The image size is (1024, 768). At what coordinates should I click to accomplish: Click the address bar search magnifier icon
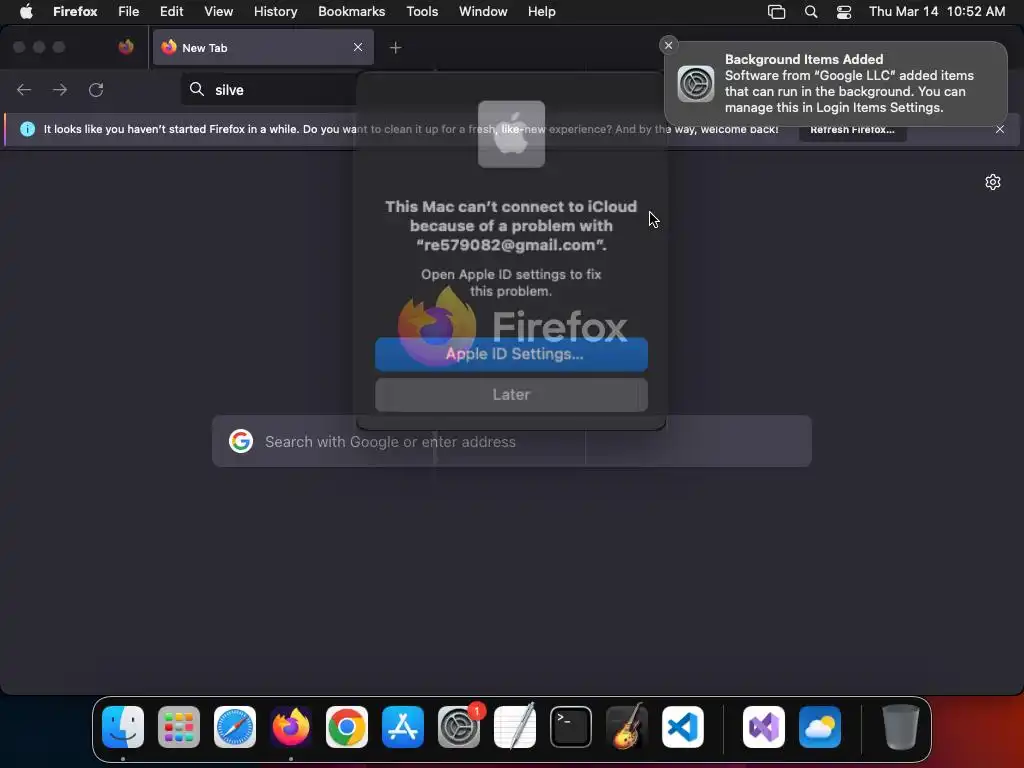[197, 89]
